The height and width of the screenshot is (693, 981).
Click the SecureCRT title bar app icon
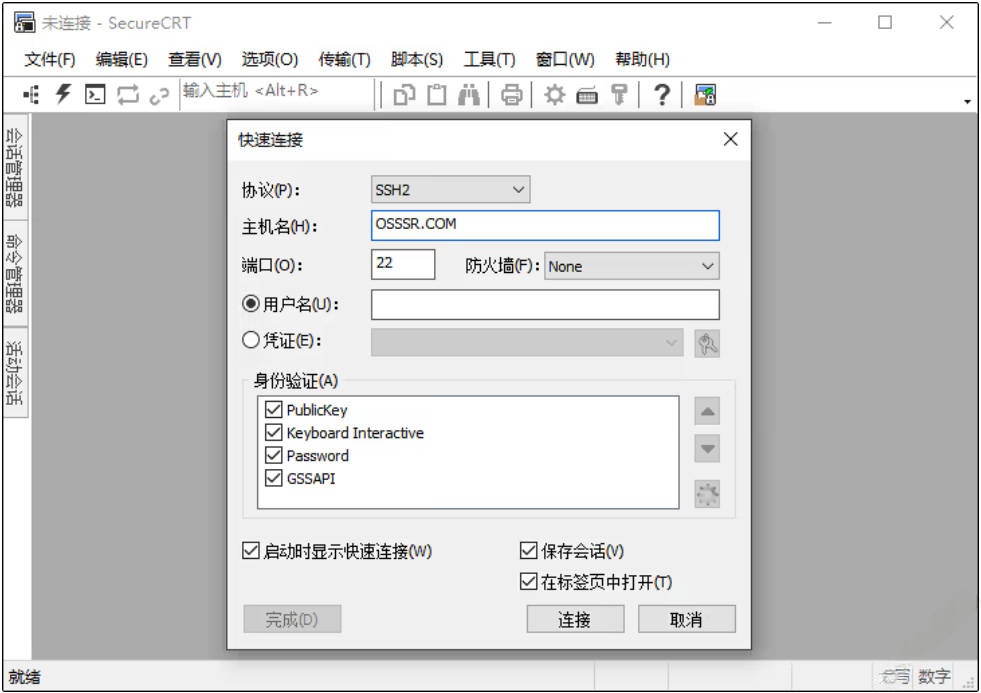(x=24, y=22)
